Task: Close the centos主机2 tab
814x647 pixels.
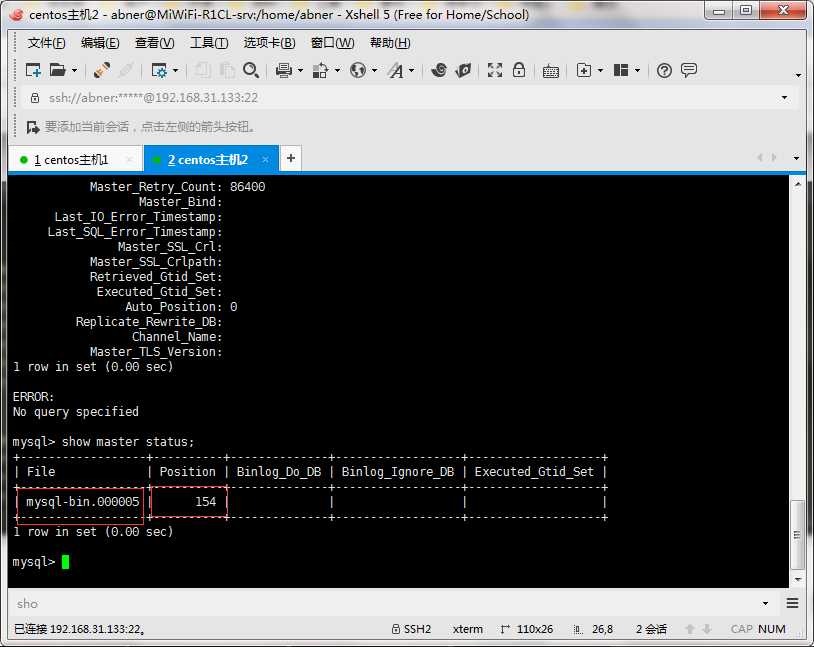Action: click(265, 159)
